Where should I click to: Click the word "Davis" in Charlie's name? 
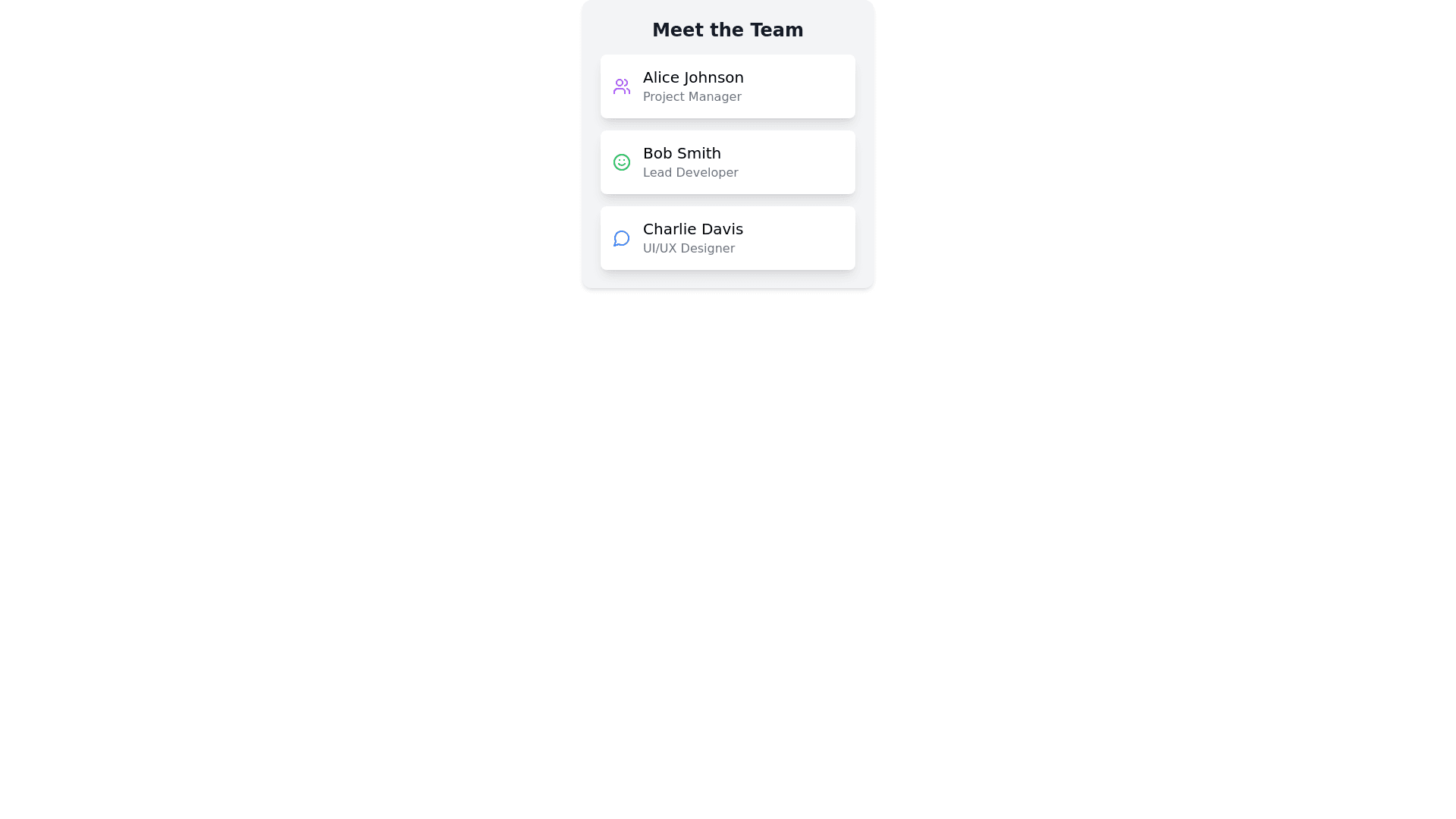[721, 229]
